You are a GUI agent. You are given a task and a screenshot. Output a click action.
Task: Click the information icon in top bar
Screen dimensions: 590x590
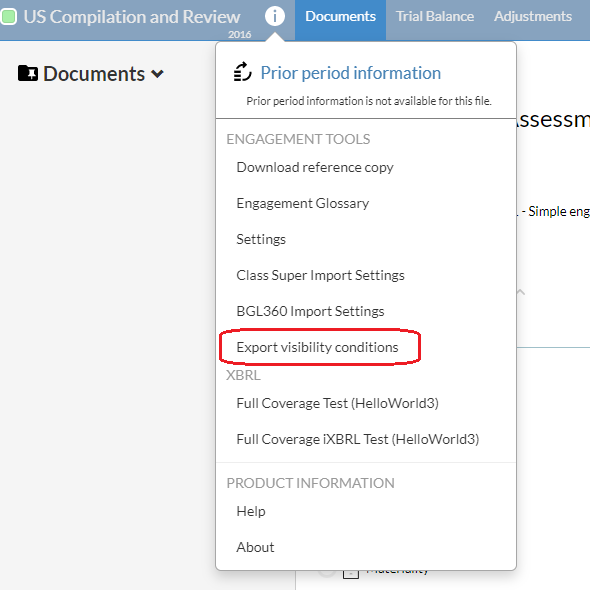pyautogui.click(x=275, y=16)
